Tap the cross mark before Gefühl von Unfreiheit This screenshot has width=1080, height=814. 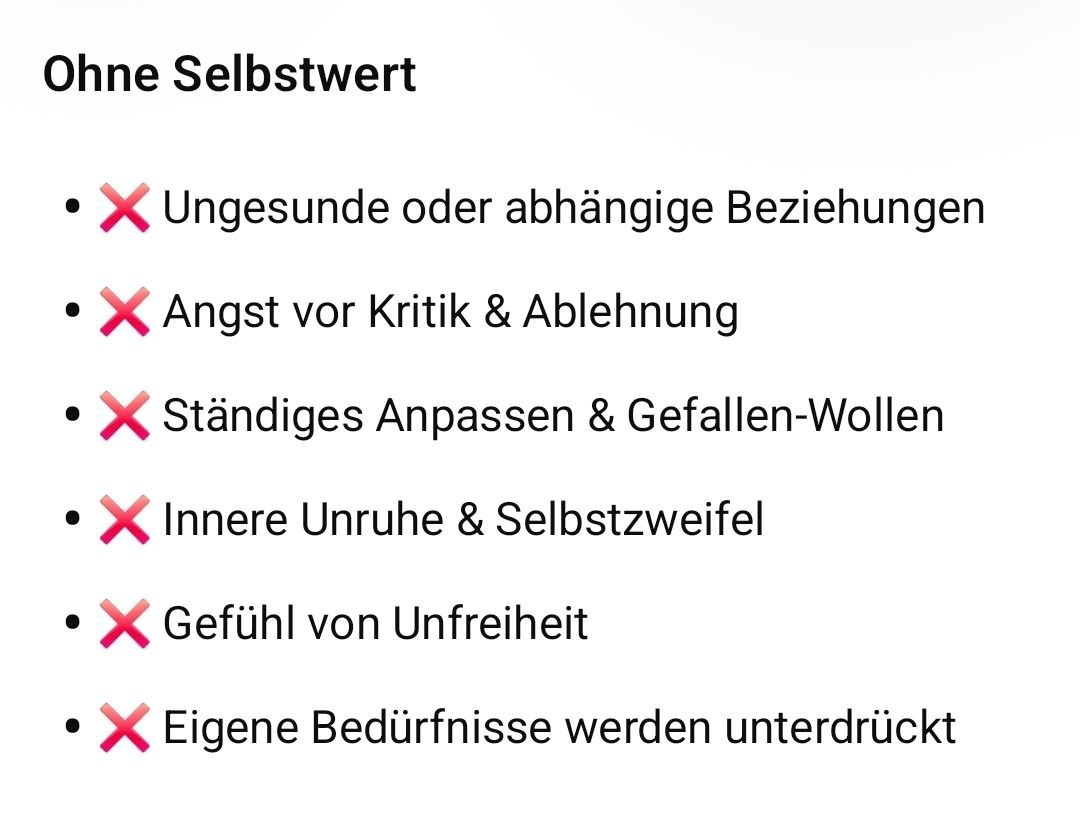124,625
